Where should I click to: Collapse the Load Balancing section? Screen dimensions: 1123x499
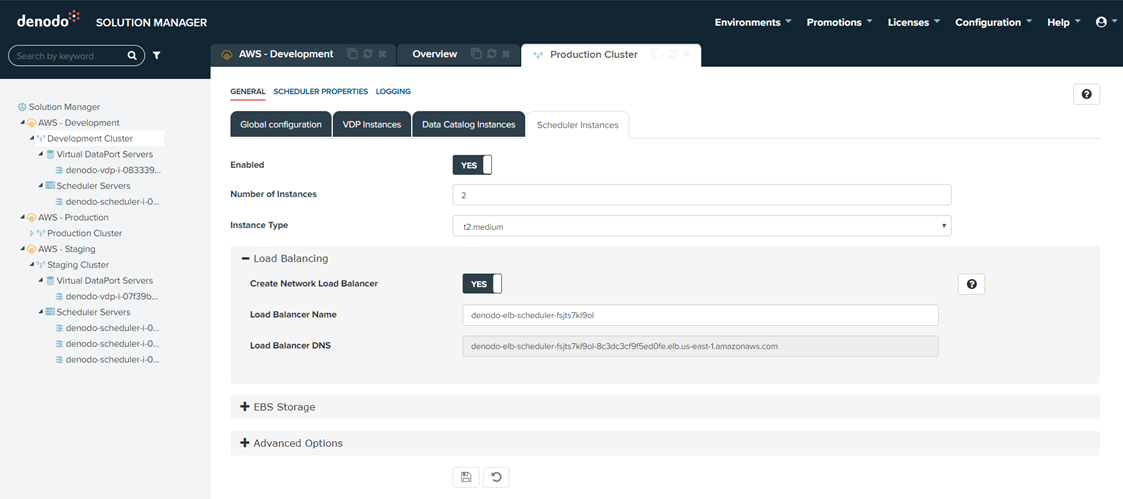[245, 258]
